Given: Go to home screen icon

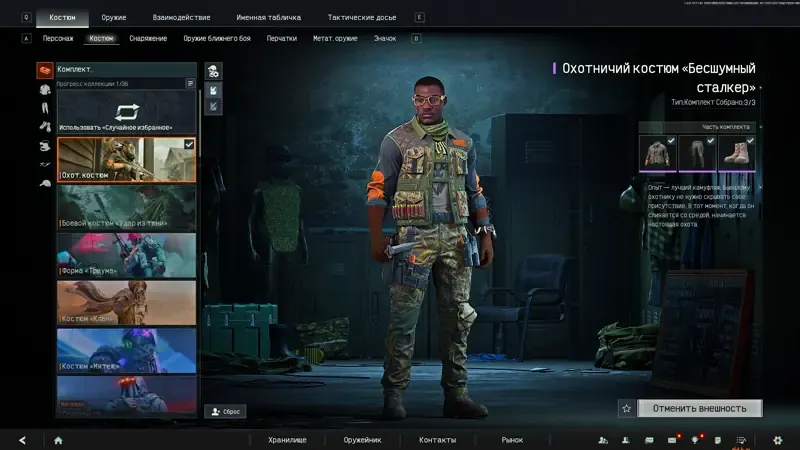Looking at the screenshot, I should pos(58,440).
